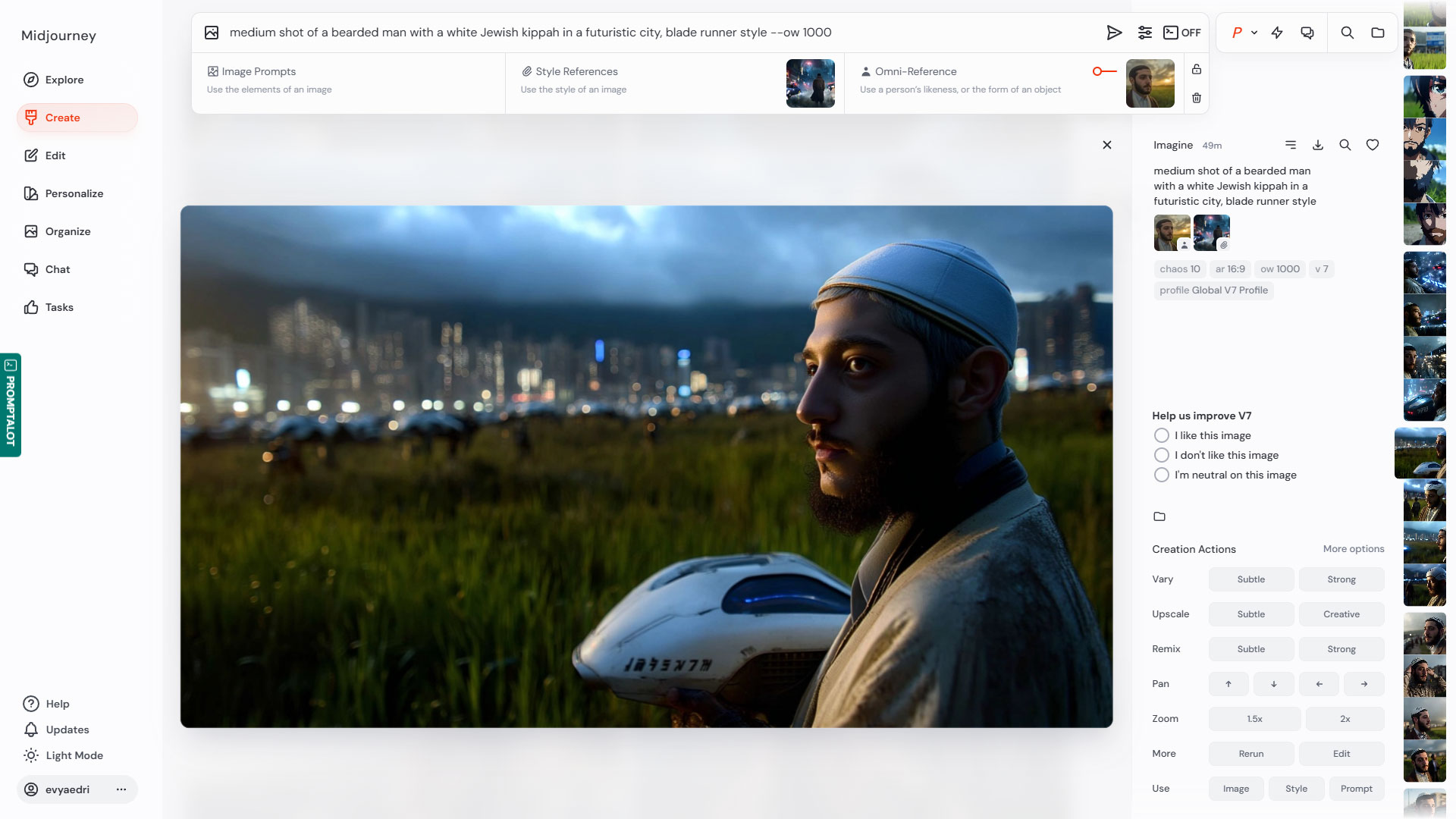Image resolution: width=1456 pixels, height=819 pixels.
Task: Click the omni reference thumbnail under prompt text
Action: tap(1172, 233)
